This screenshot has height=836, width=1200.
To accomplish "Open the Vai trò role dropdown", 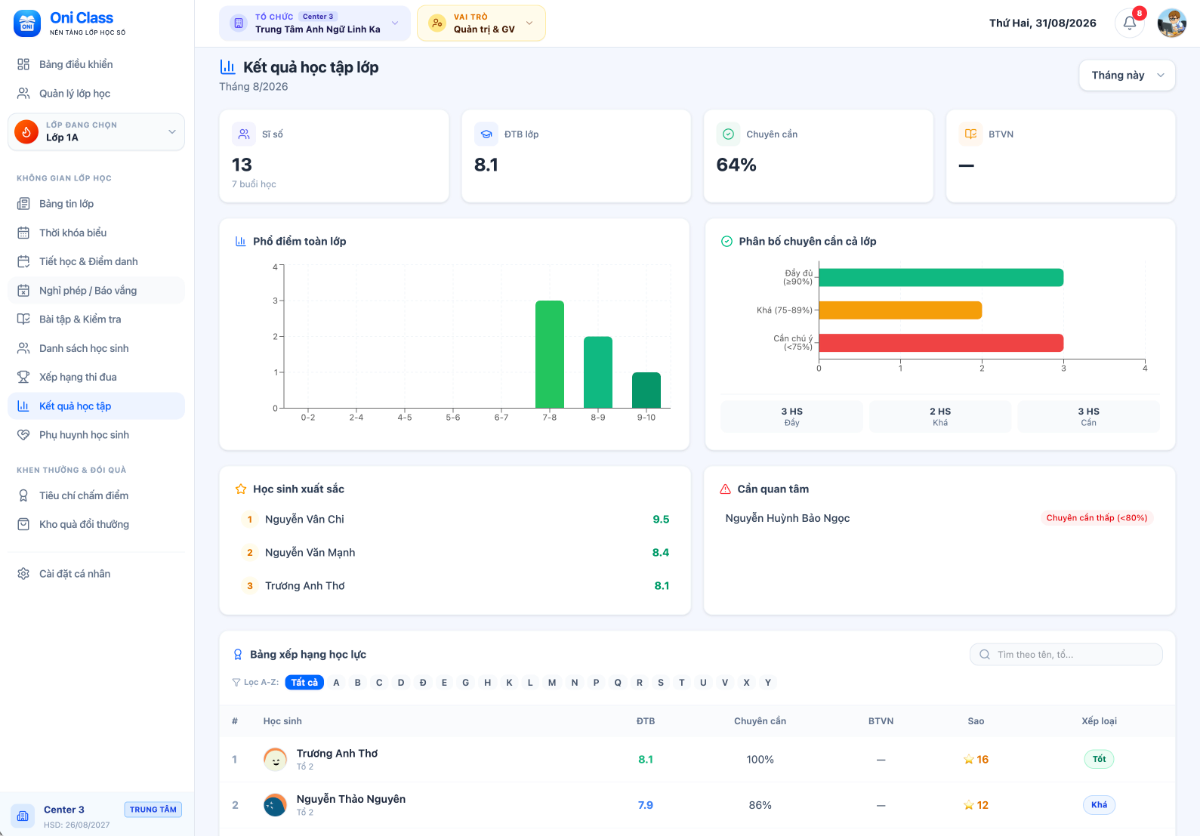I will [481, 23].
